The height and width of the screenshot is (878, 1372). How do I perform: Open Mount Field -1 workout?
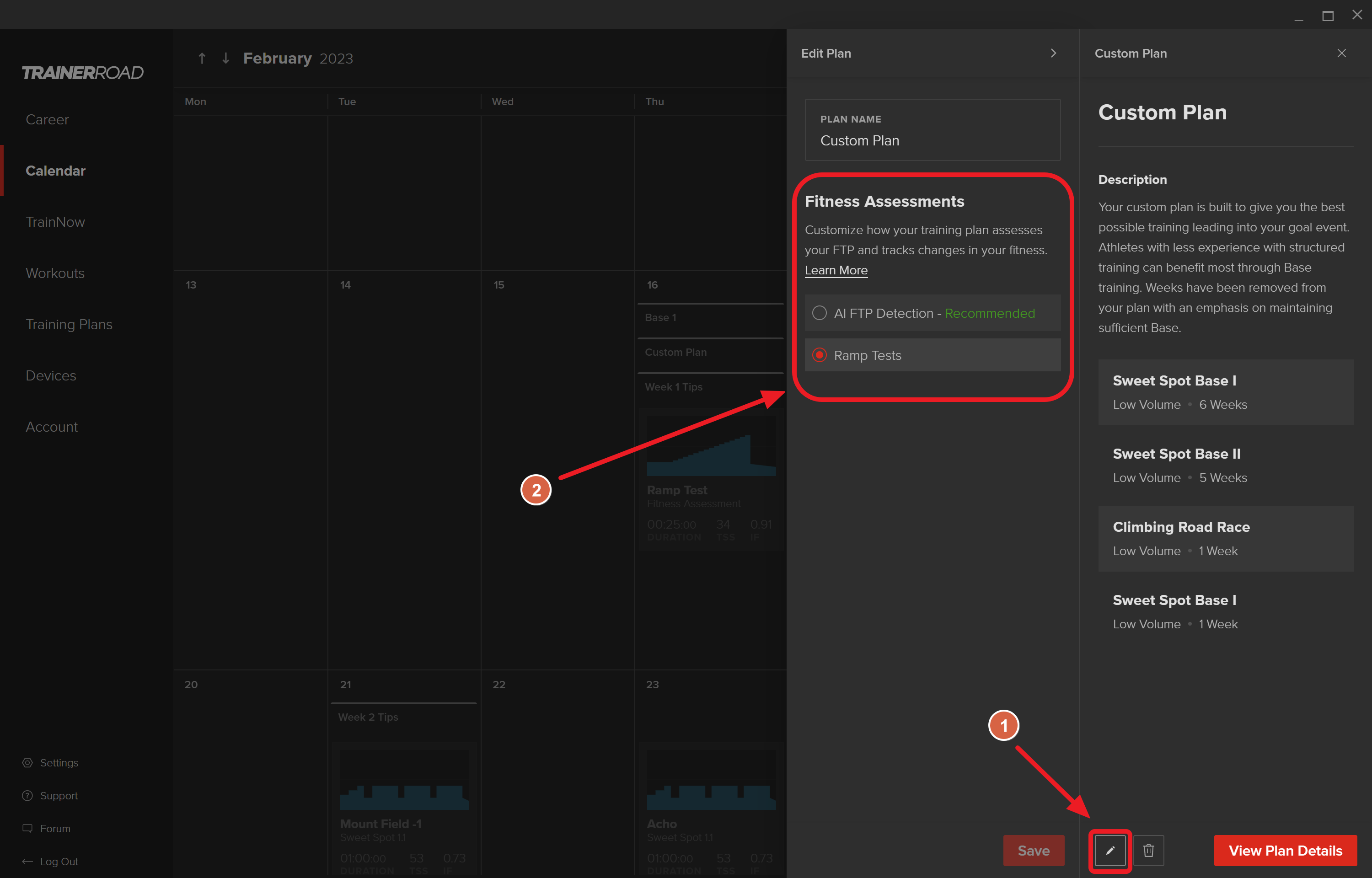(404, 809)
